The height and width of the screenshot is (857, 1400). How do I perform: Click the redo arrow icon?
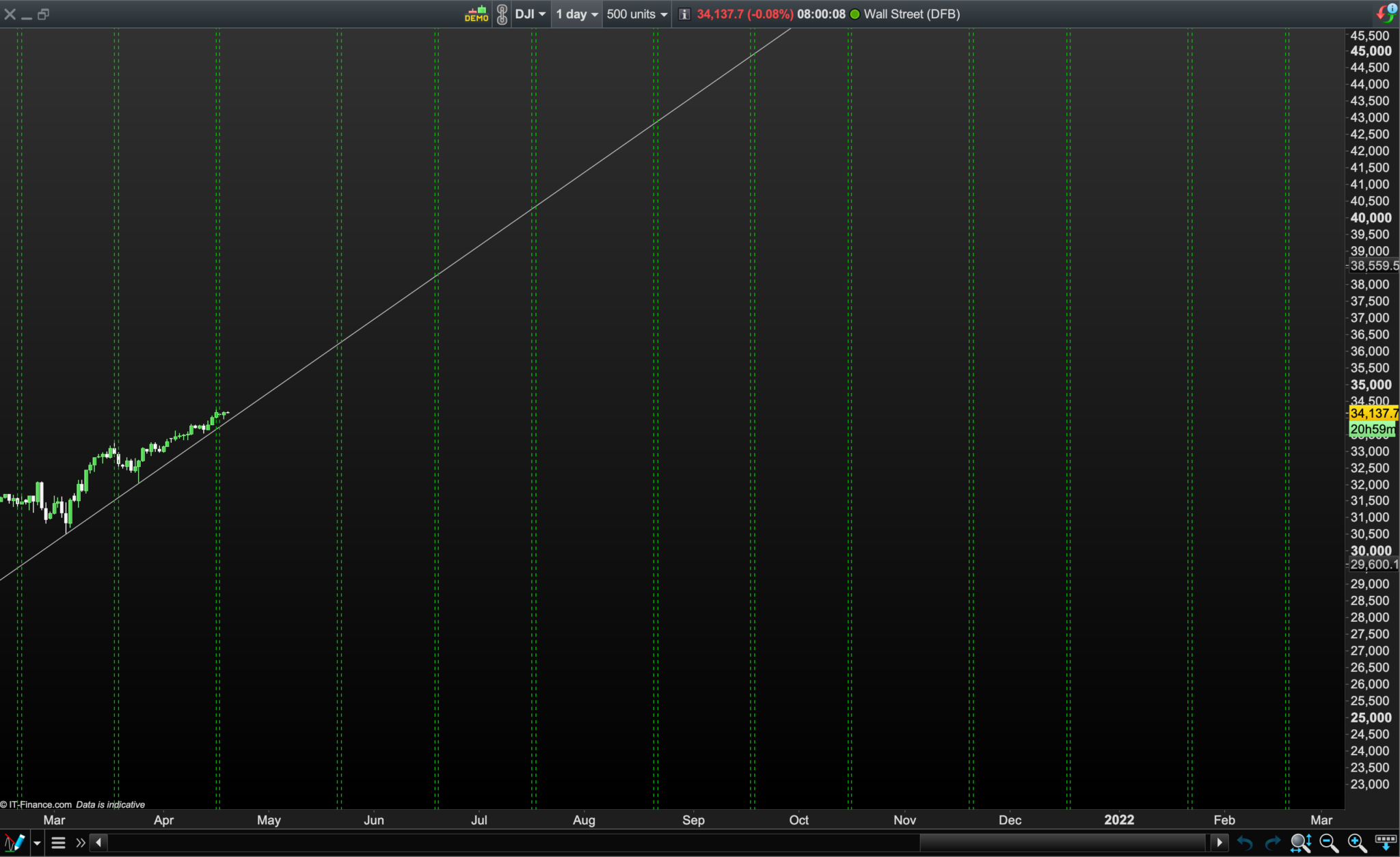1272,843
